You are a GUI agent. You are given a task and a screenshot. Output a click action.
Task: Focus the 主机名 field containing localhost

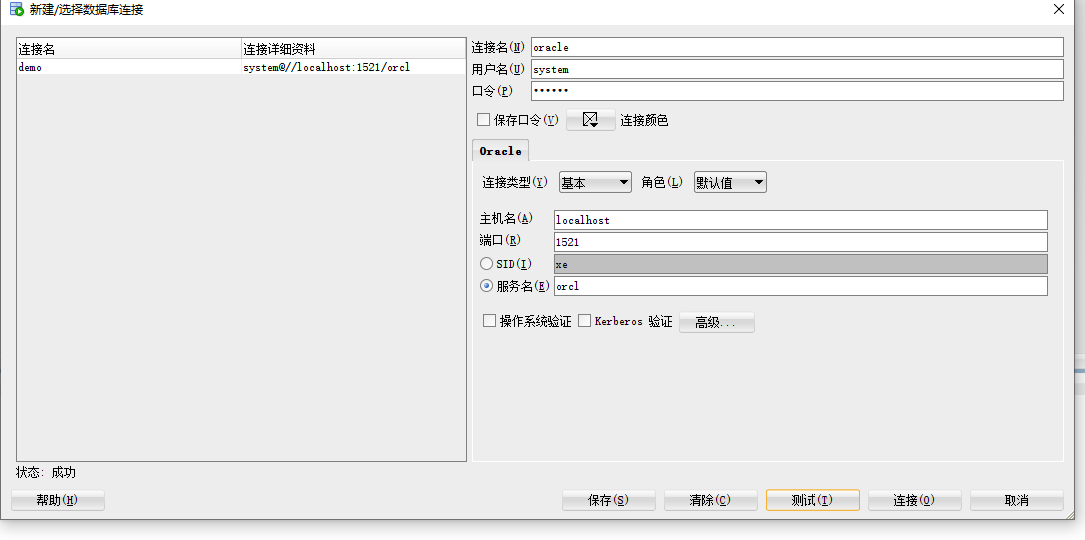801,220
